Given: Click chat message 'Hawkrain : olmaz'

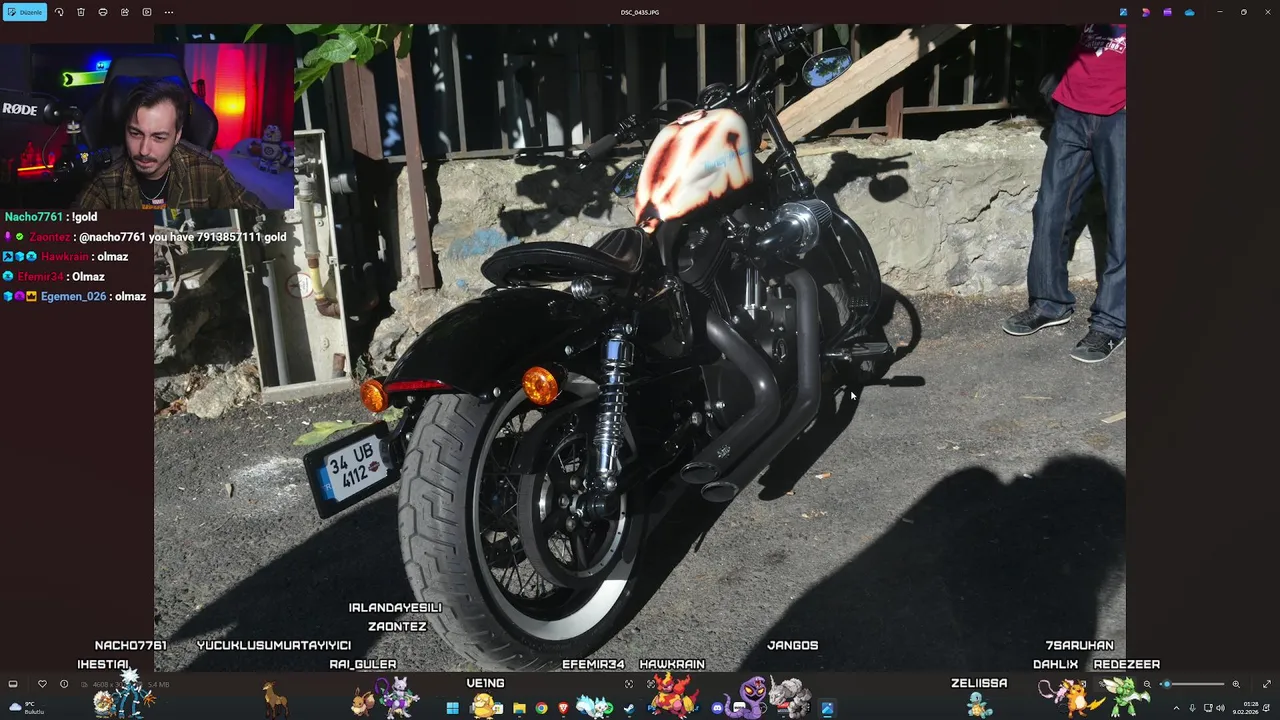Looking at the screenshot, I should 66,257.
